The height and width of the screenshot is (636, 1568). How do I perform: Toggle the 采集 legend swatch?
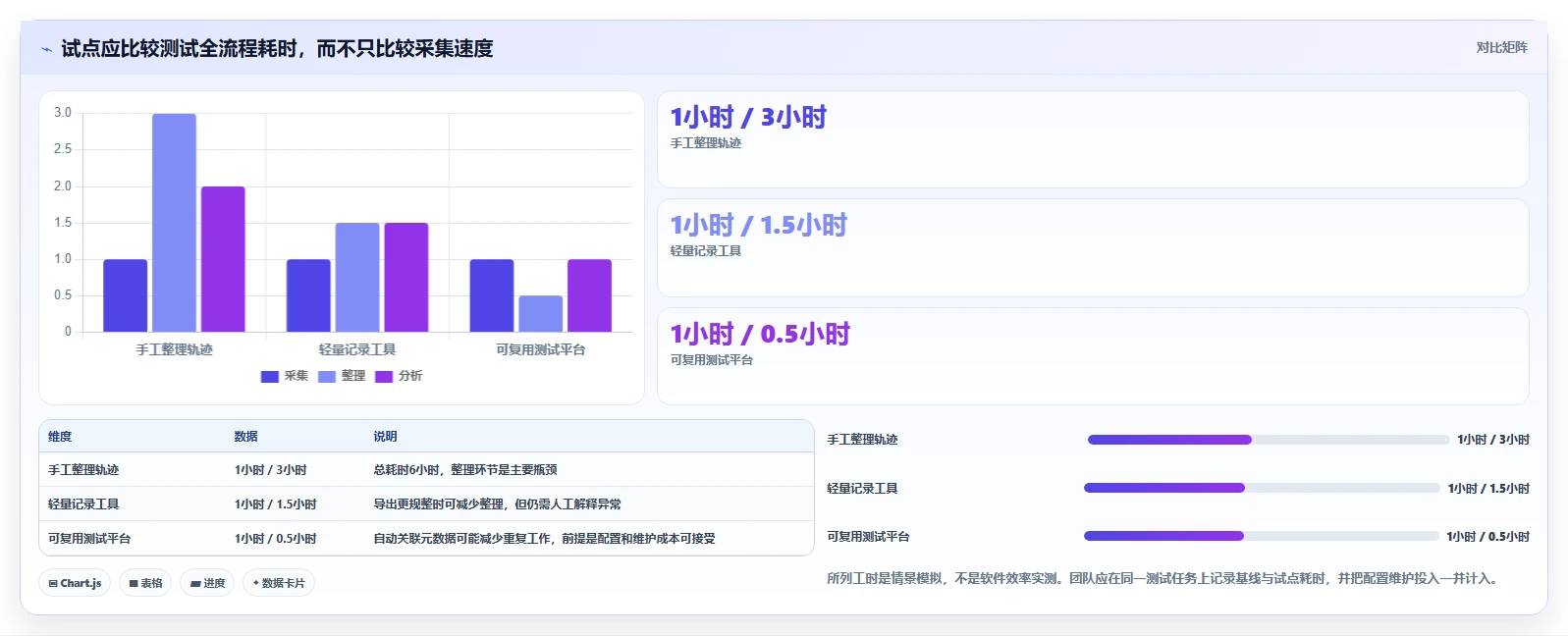269,376
